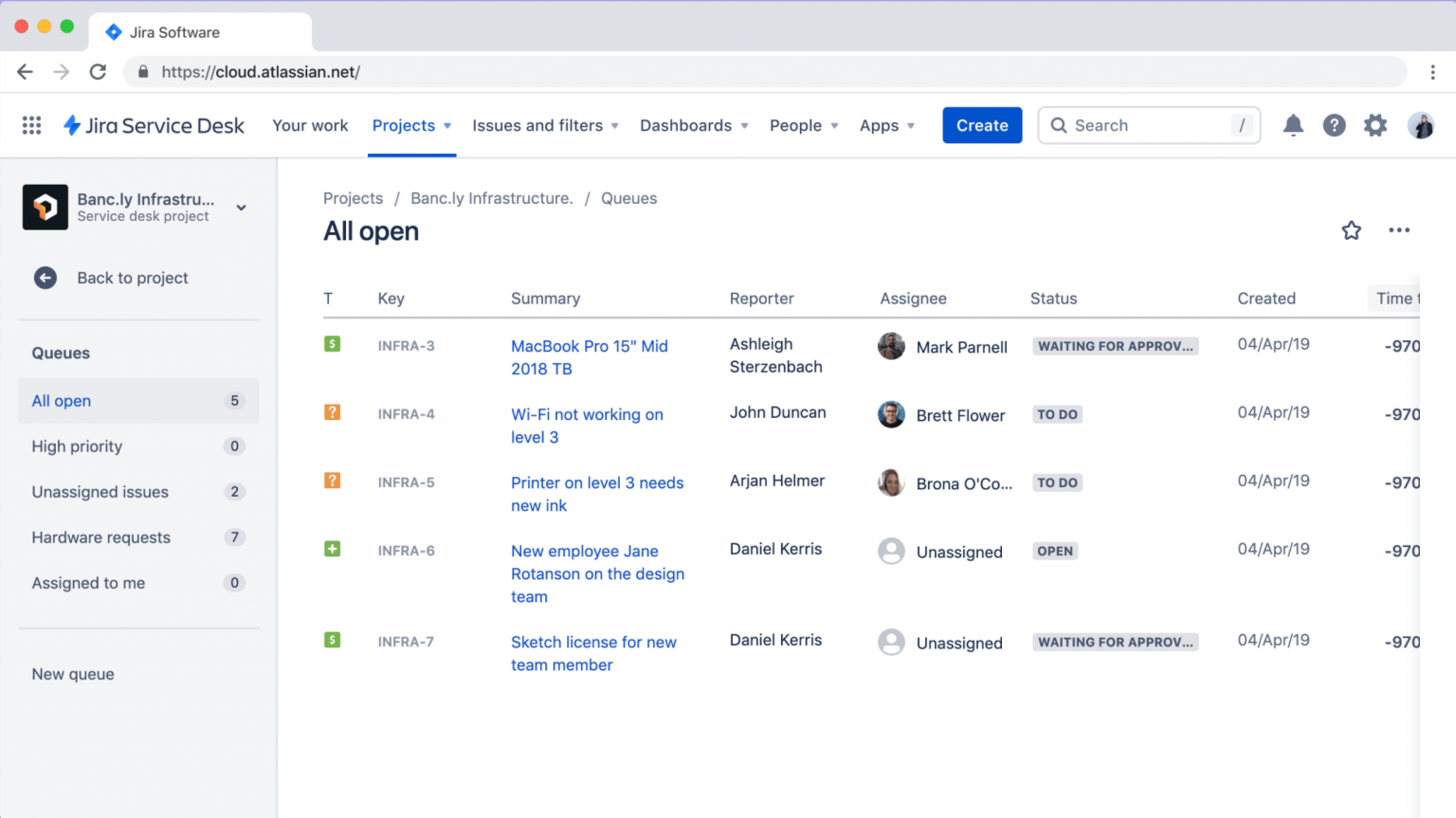Open the Banc.ly project switcher chevron
Viewport: 1456px width, 818px height.
241,207
